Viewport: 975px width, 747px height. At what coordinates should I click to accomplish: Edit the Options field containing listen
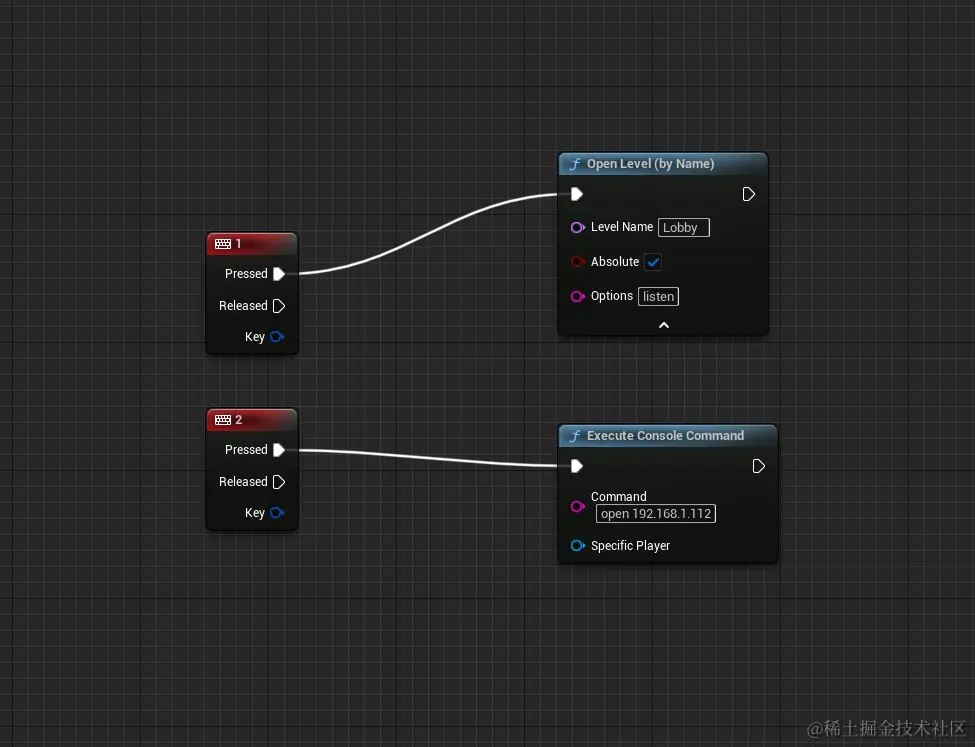tap(658, 297)
